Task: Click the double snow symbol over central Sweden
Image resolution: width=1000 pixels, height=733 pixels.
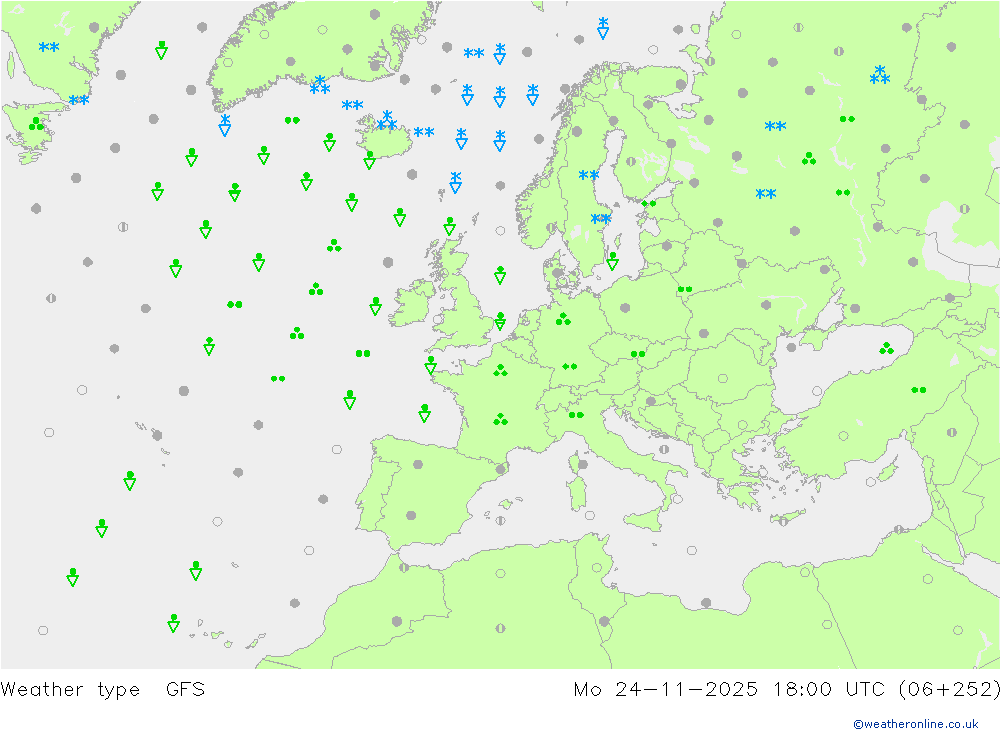Action: point(589,175)
